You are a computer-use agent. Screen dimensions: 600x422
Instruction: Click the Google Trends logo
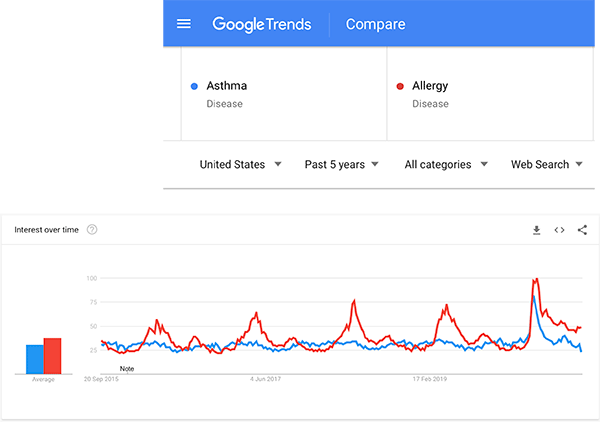[262, 24]
